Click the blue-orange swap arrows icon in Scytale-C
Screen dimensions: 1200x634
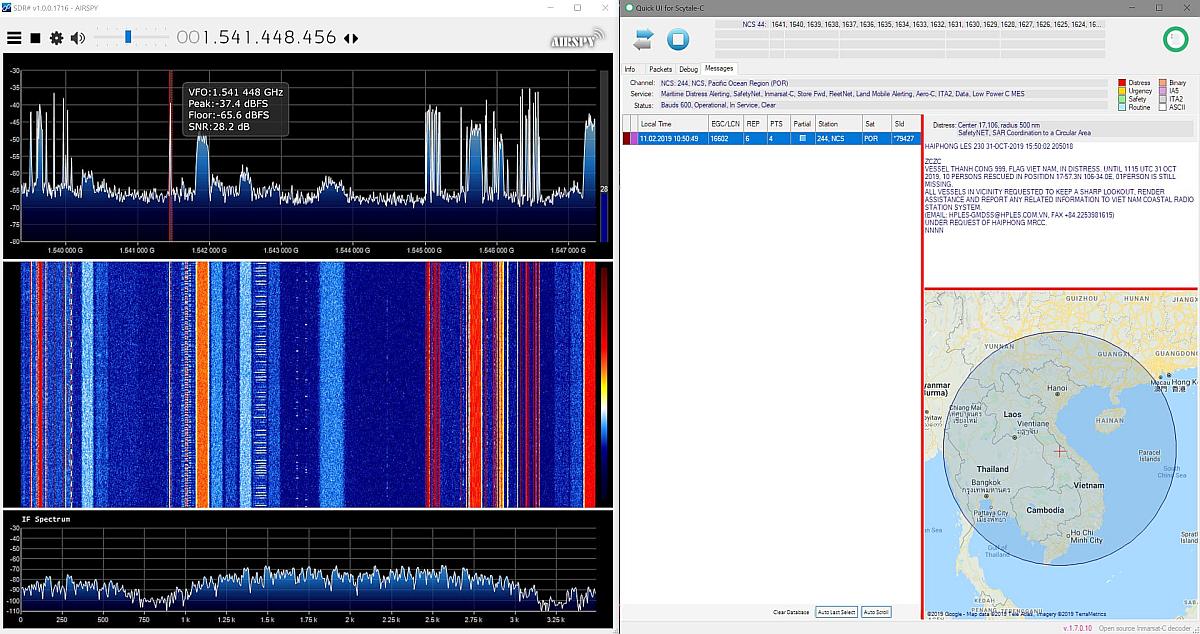(x=644, y=39)
